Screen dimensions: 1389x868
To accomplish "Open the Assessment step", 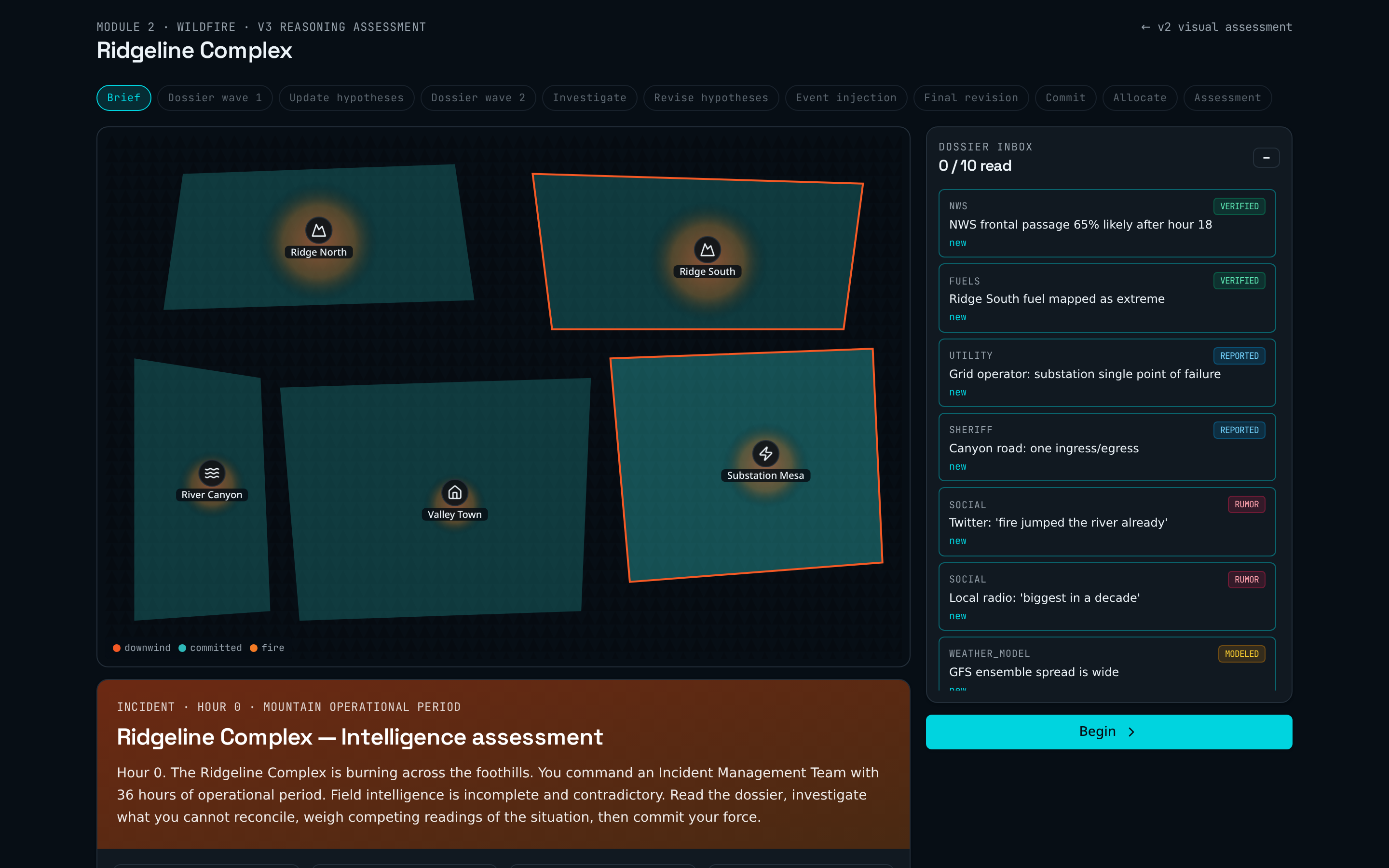I will click(1227, 97).
